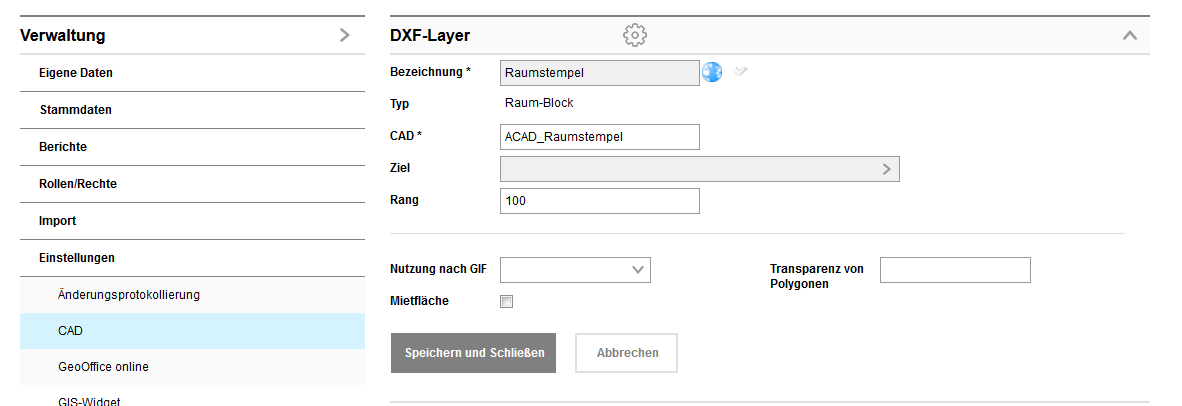
Task: Focus the Rang input field
Action: pos(599,201)
